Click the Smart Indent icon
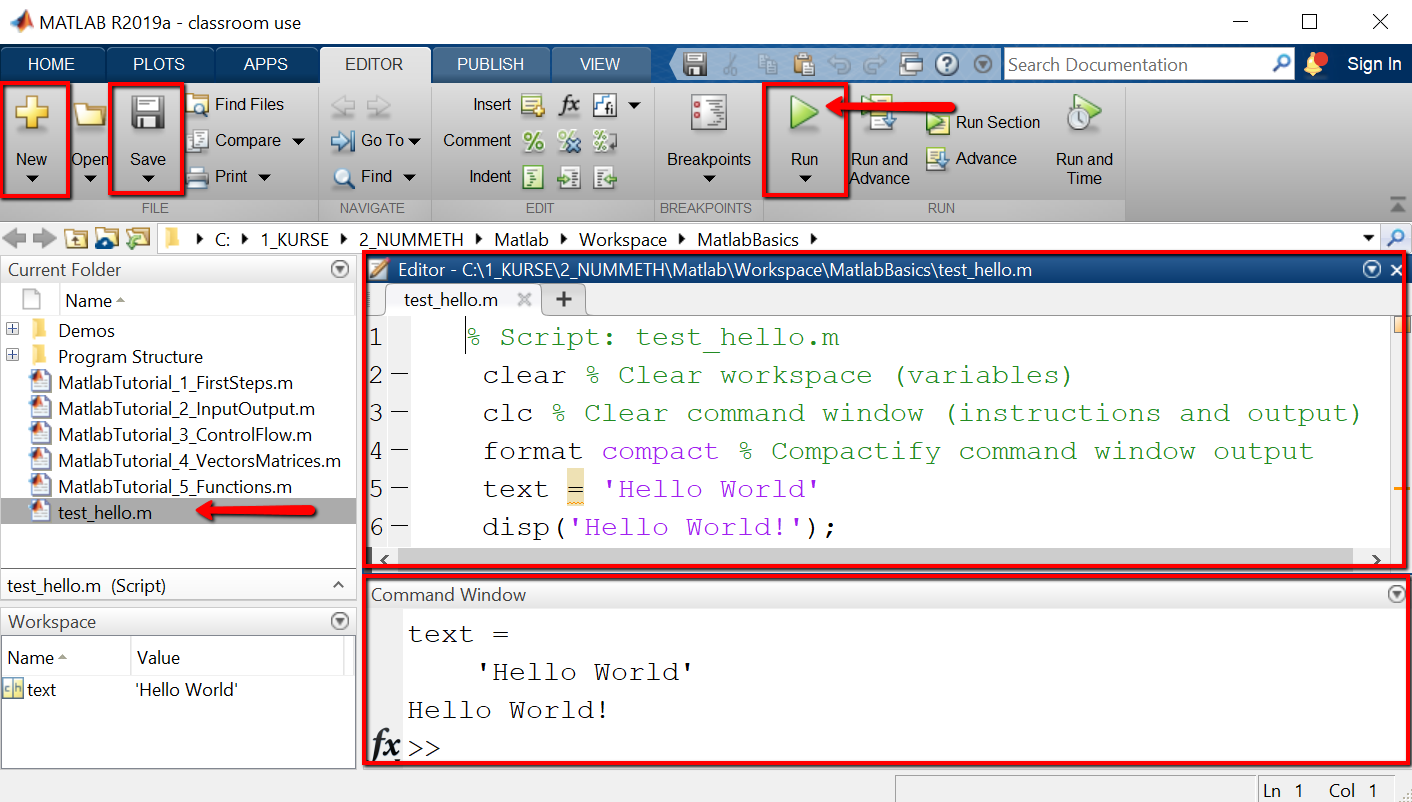This screenshot has height=802, width=1412. [533, 177]
